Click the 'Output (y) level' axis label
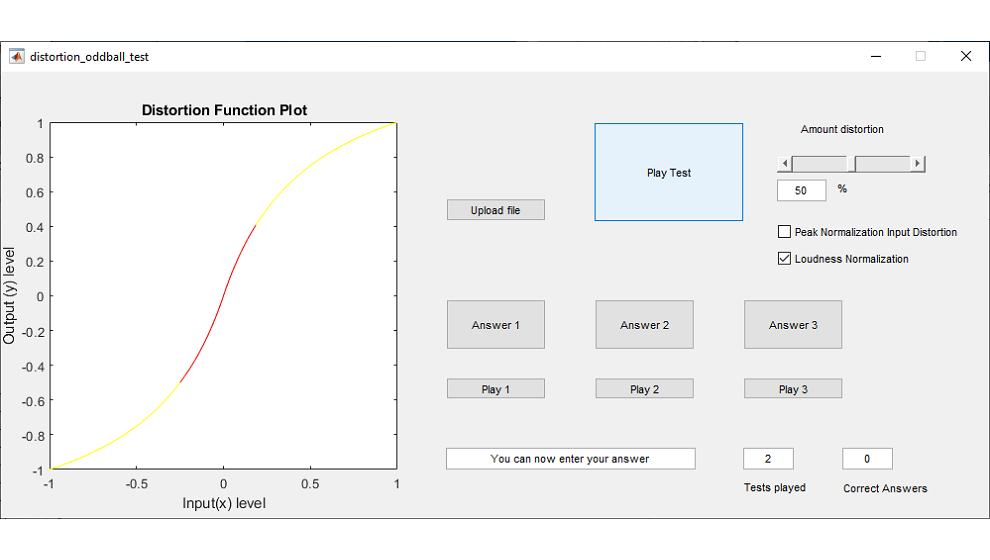Viewport: 990px width, 560px height. click(x=9, y=296)
